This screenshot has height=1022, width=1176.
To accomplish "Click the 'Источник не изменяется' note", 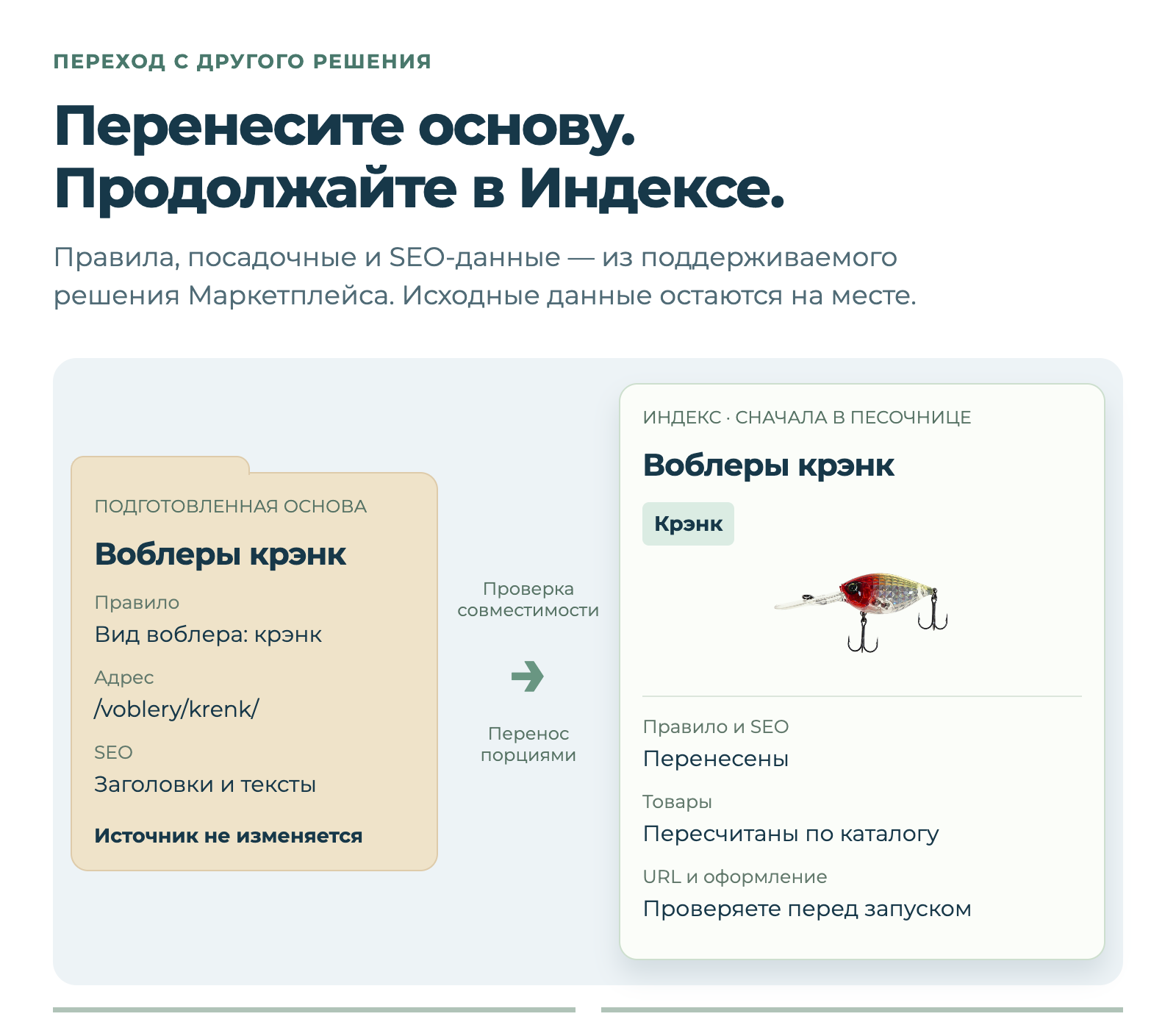I will click(229, 836).
